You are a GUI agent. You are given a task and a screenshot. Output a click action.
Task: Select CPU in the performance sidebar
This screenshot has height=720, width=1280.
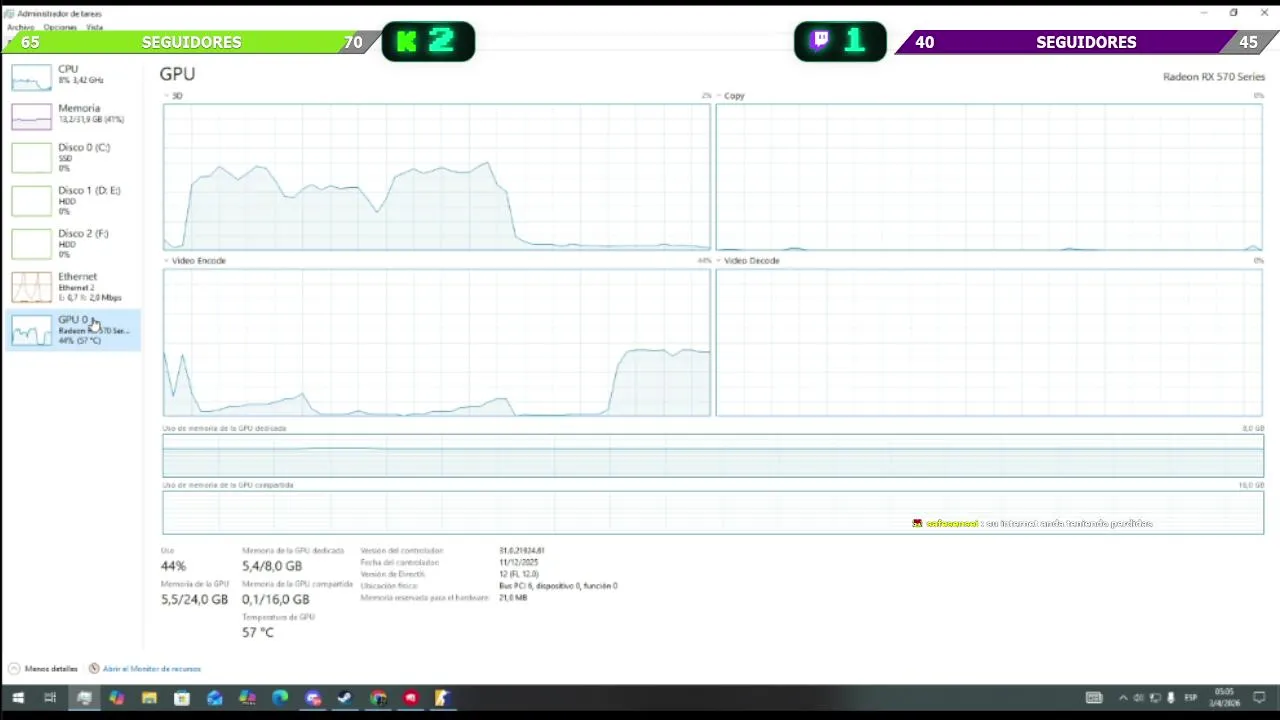click(x=72, y=75)
